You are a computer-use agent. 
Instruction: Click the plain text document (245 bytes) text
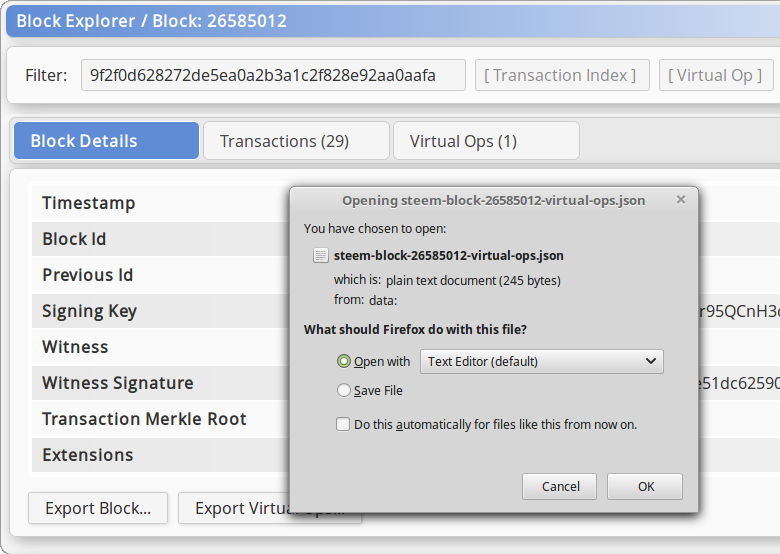(x=473, y=280)
